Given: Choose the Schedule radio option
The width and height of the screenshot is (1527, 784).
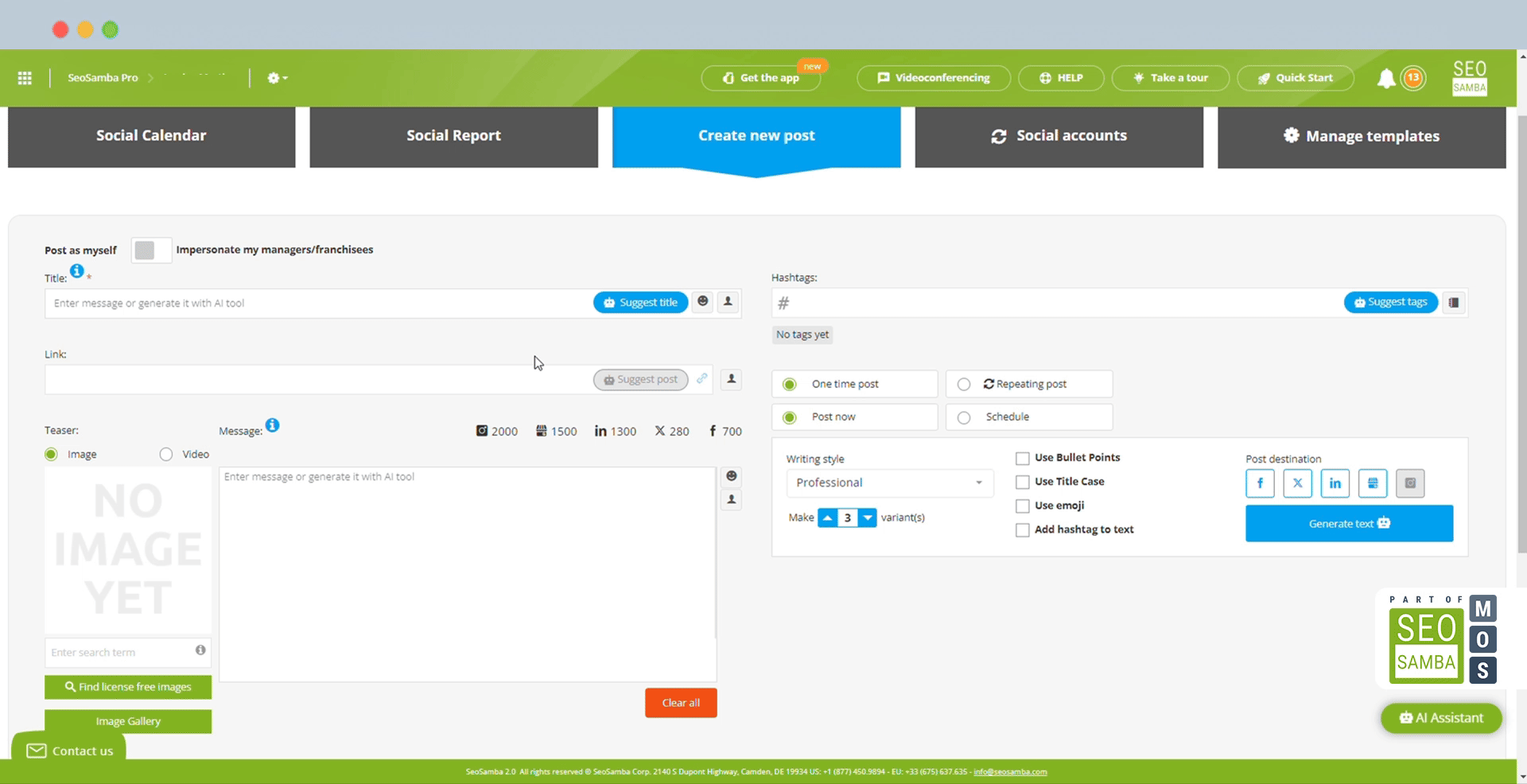Looking at the screenshot, I should (x=964, y=417).
